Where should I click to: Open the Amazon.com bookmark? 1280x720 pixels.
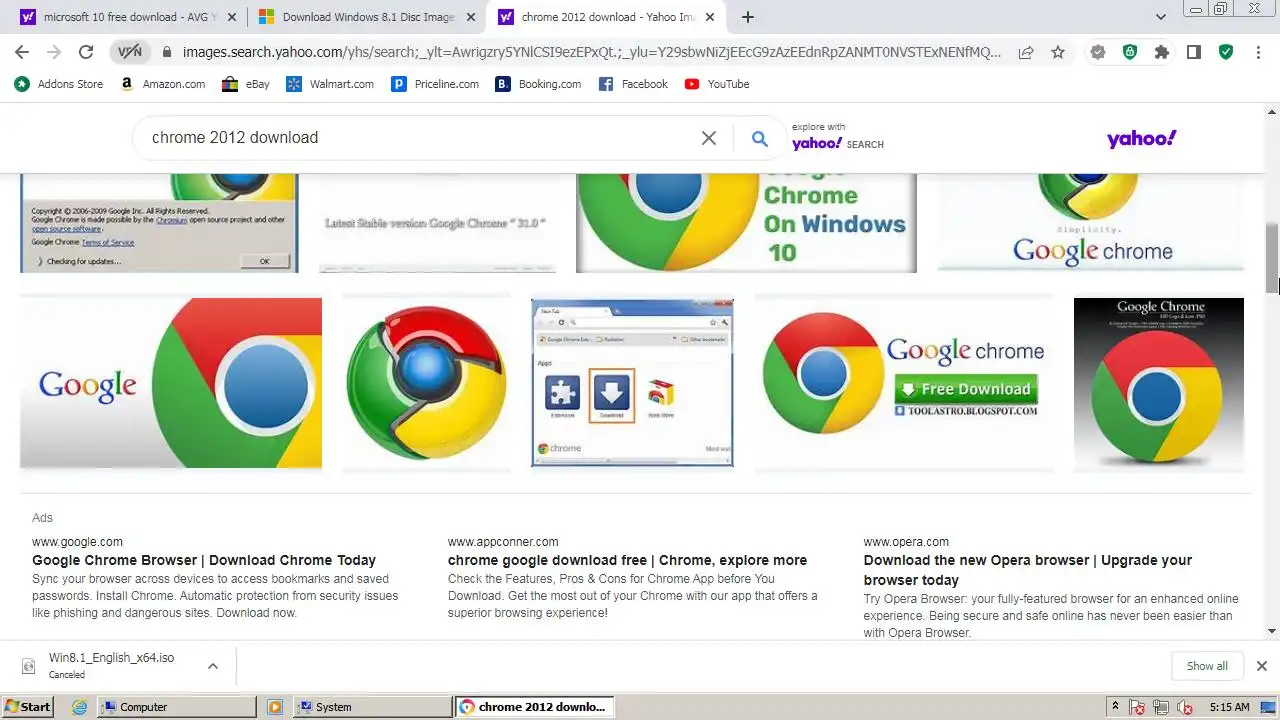coord(162,84)
